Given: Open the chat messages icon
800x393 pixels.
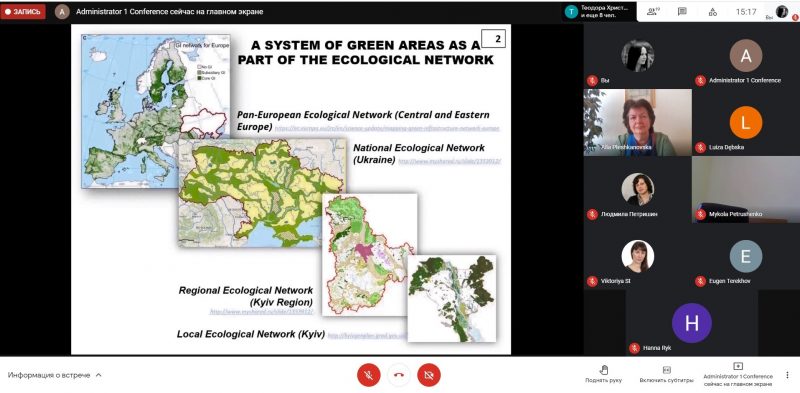Looking at the screenshot, I should pyautogui.click(x=682, y=12).
